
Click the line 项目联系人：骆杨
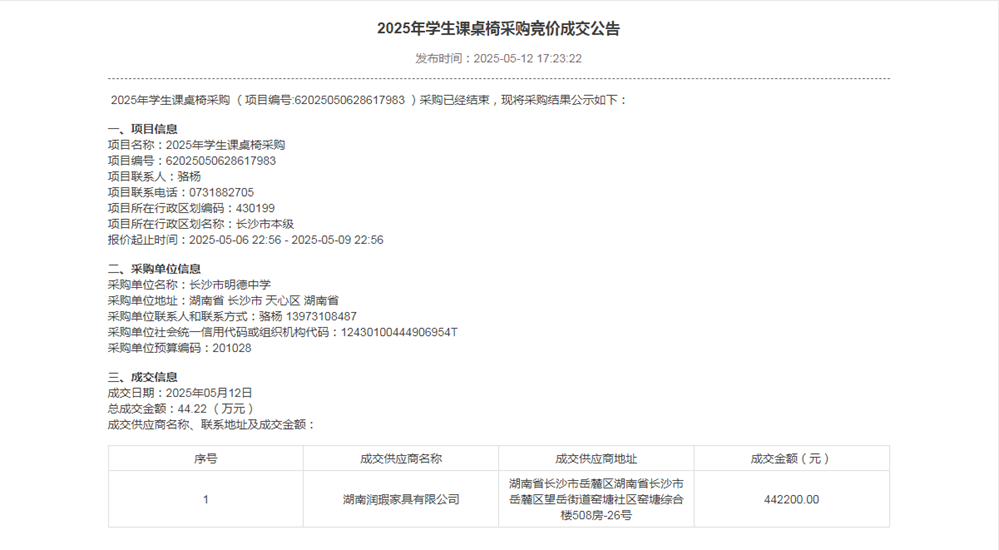154,177
